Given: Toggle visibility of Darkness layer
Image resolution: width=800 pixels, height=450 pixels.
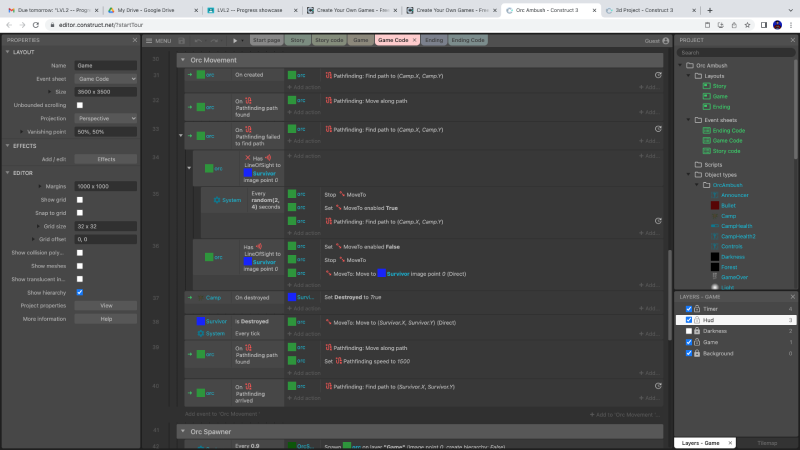Looking at the screenshot, I should click(688, 331).
